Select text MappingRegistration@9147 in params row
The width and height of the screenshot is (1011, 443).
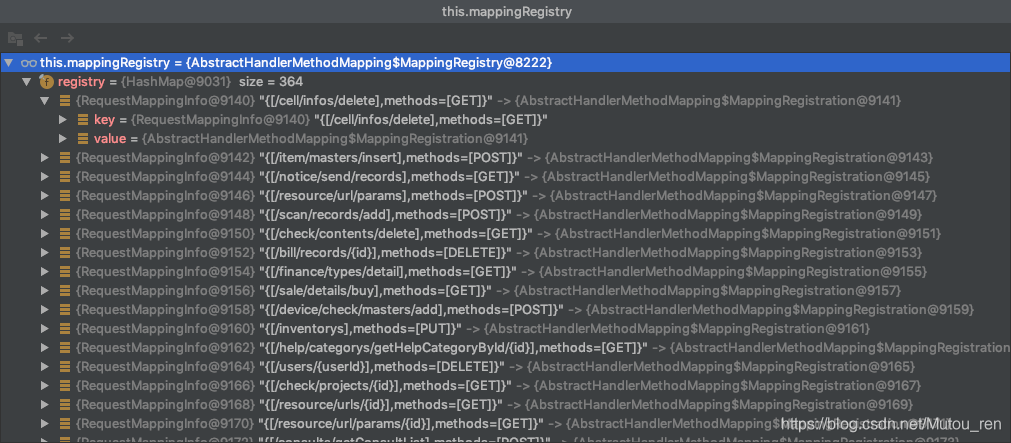pyautogui.click(x=743, y=195)
